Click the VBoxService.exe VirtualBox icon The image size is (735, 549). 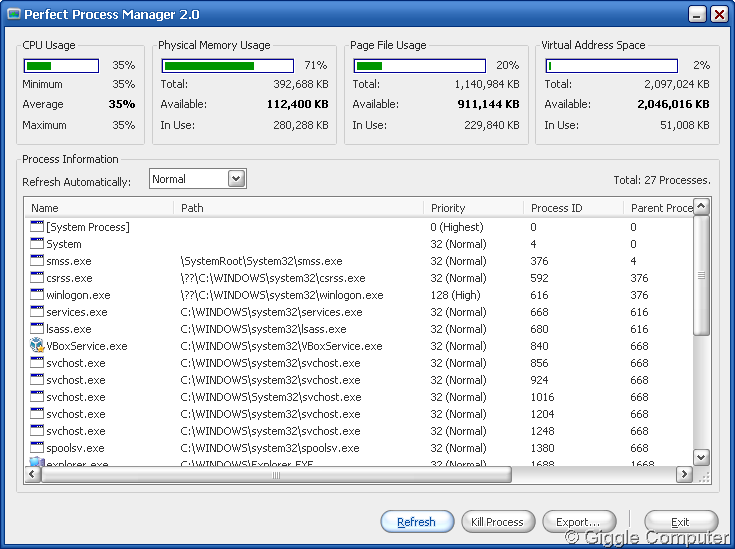pos(37,346)
